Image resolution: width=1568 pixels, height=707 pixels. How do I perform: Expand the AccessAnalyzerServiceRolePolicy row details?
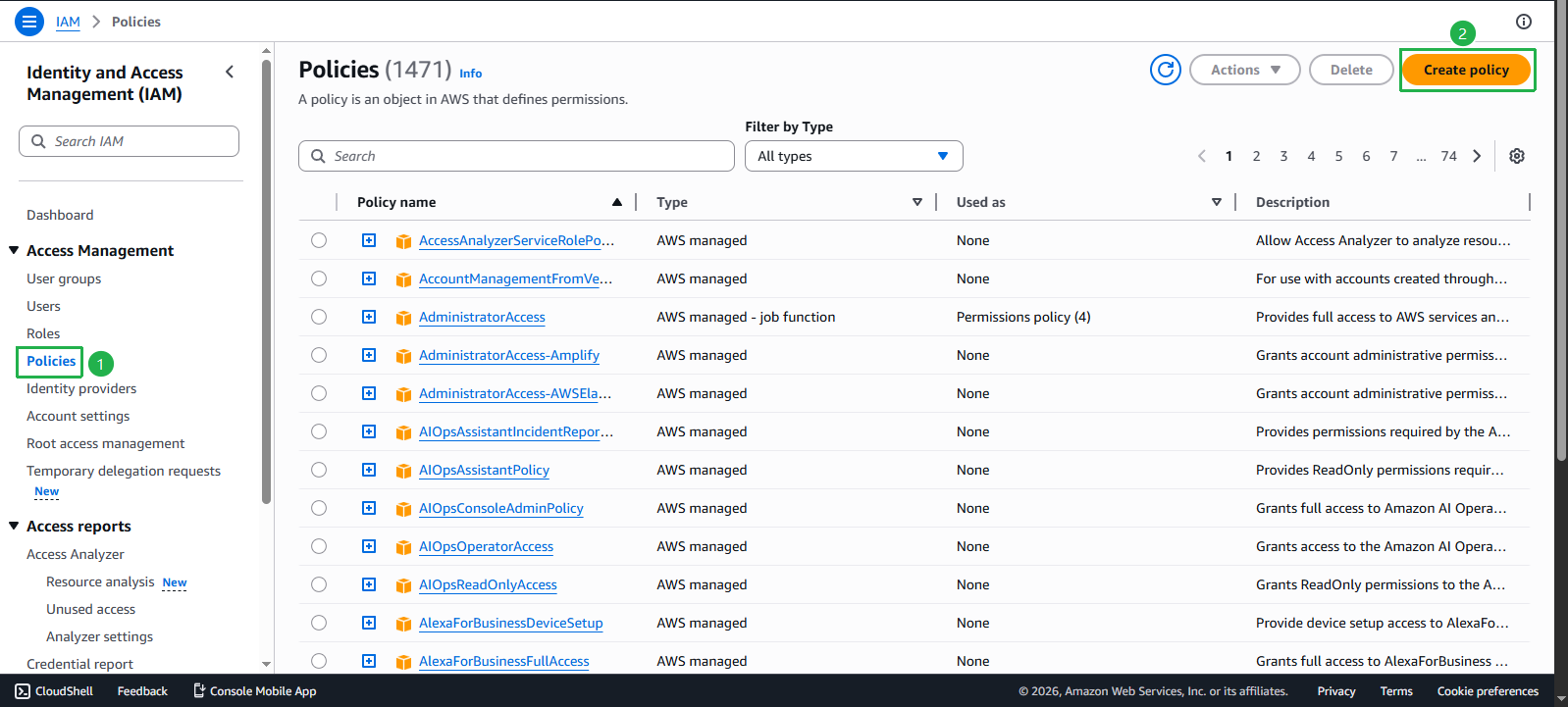click(x=369, y=240)
